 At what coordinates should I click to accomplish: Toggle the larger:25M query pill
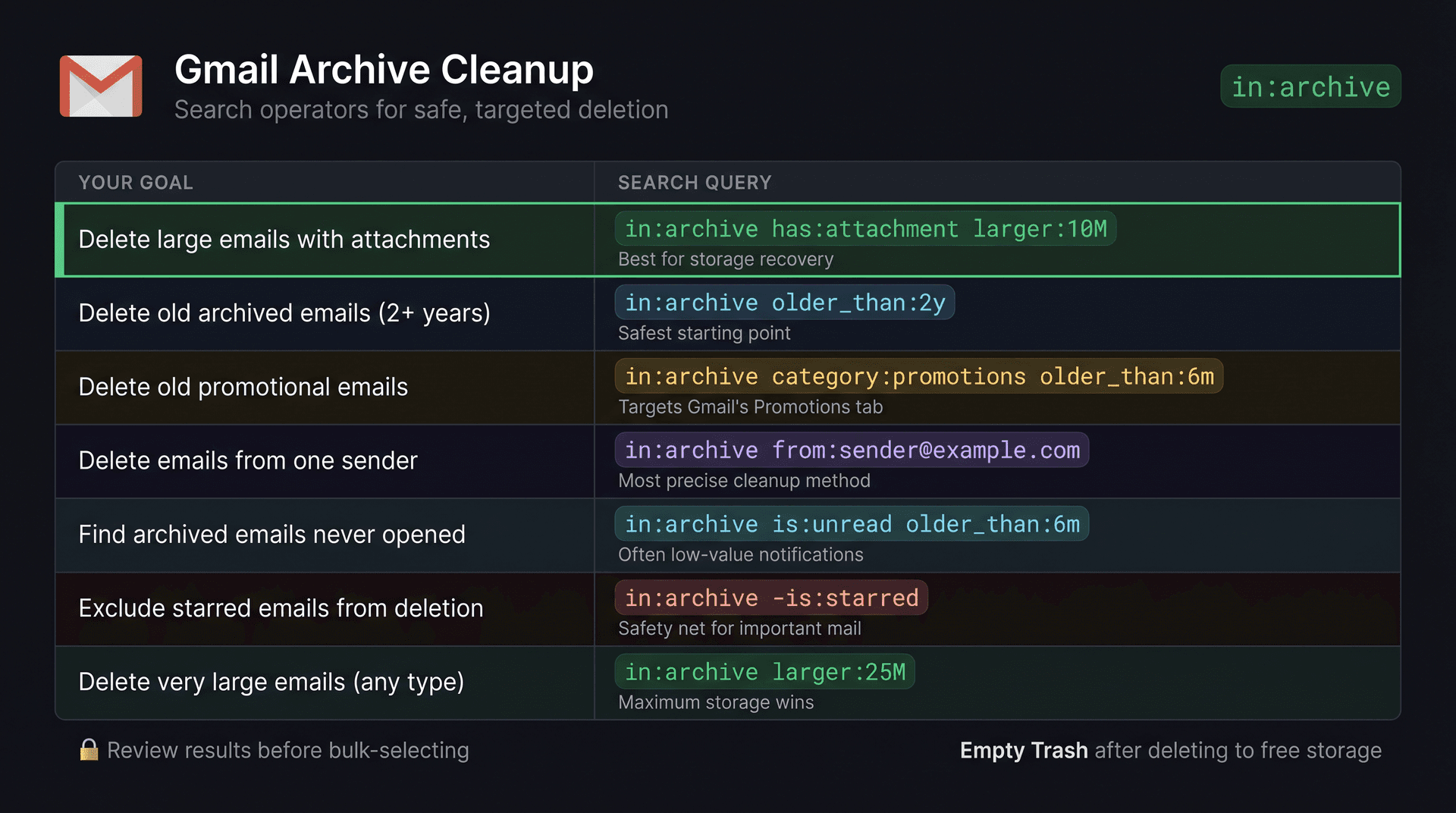pyautogui.click(x=764, y=671)
